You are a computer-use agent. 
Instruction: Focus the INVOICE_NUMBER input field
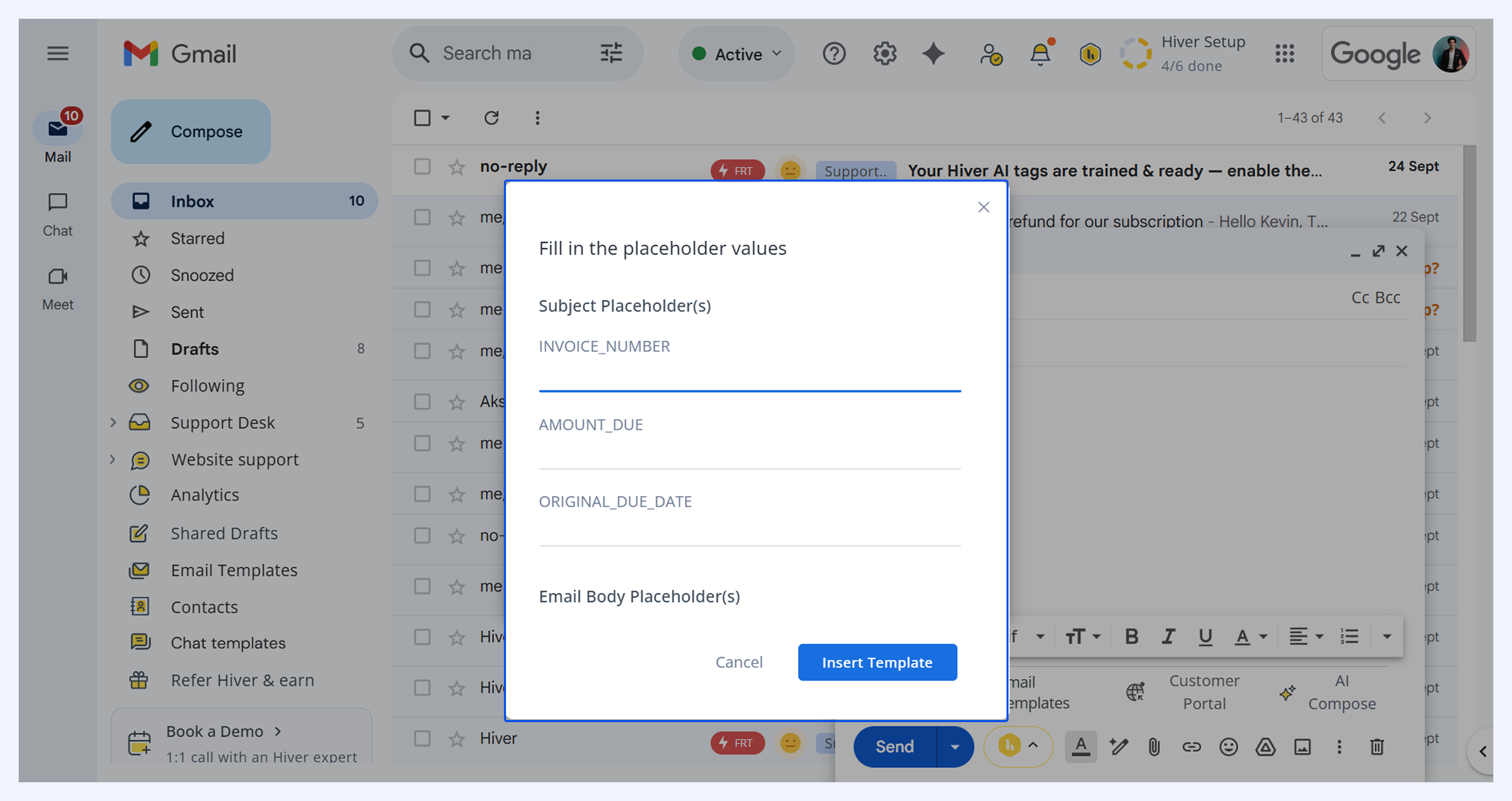(750, 375)
